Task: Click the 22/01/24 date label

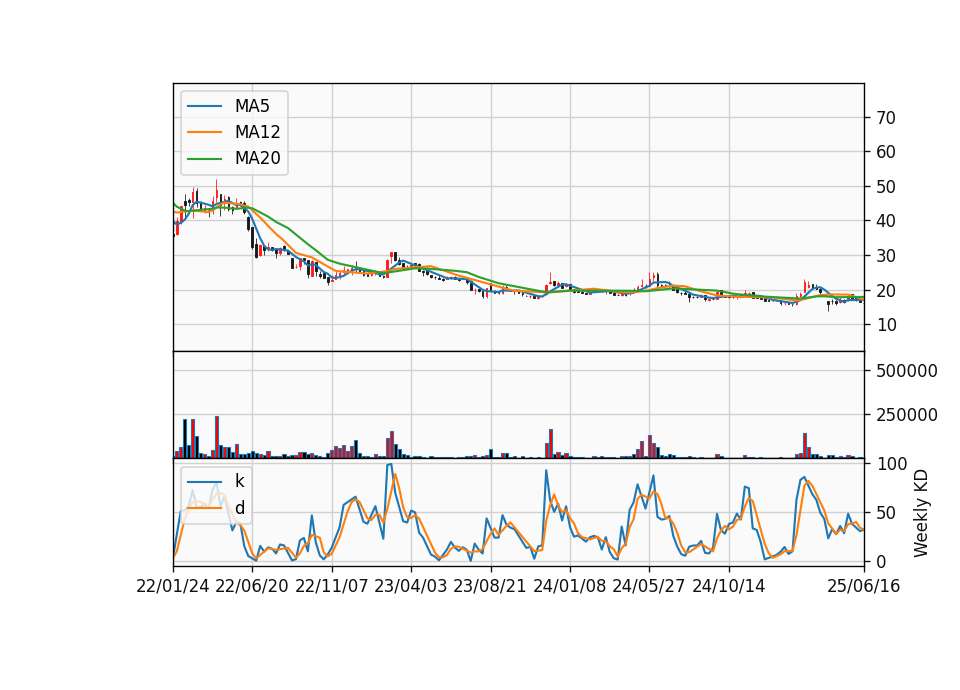Action: [173, 586]
